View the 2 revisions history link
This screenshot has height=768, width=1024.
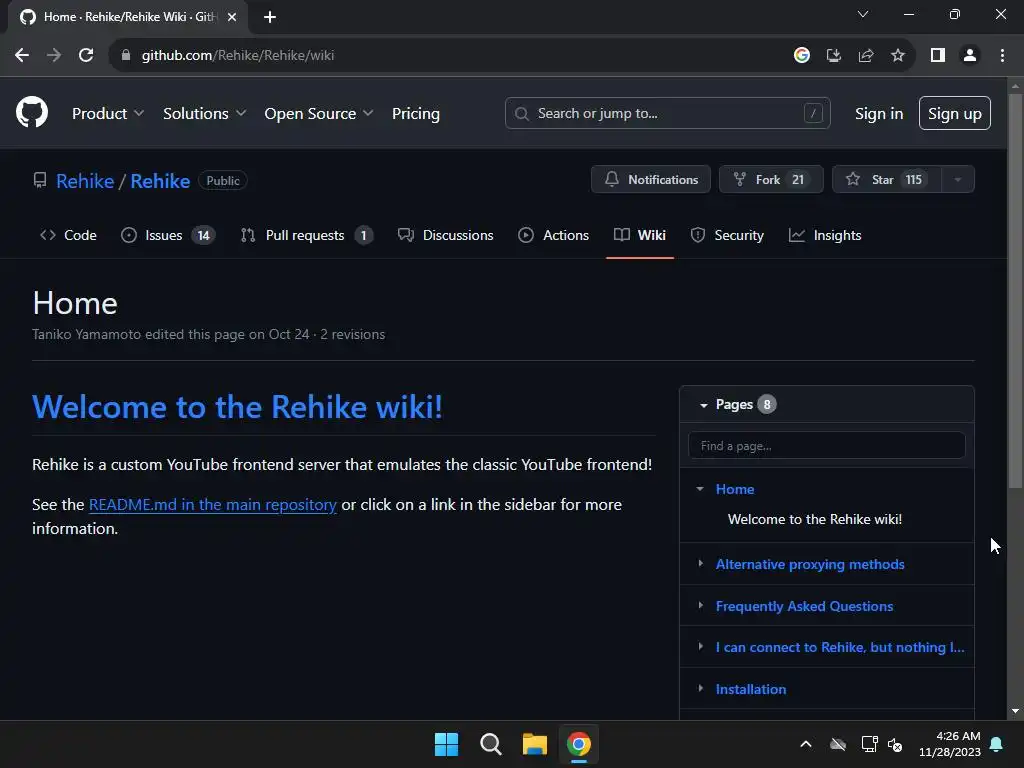coord(353,334)
